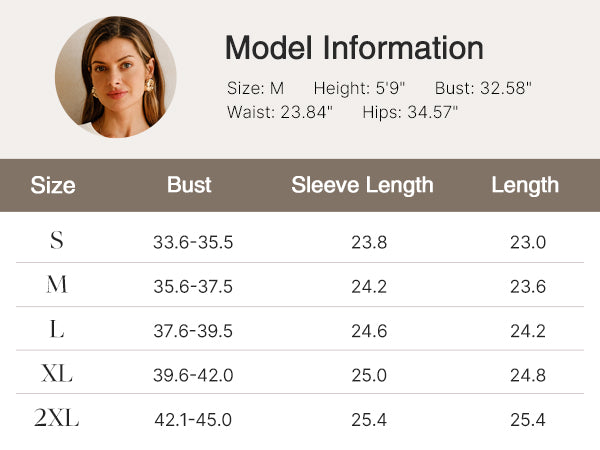The width and height of the screenshot is (600, 450).
Task: Click the Sleeve Length column header
Action: coord(362,185)
